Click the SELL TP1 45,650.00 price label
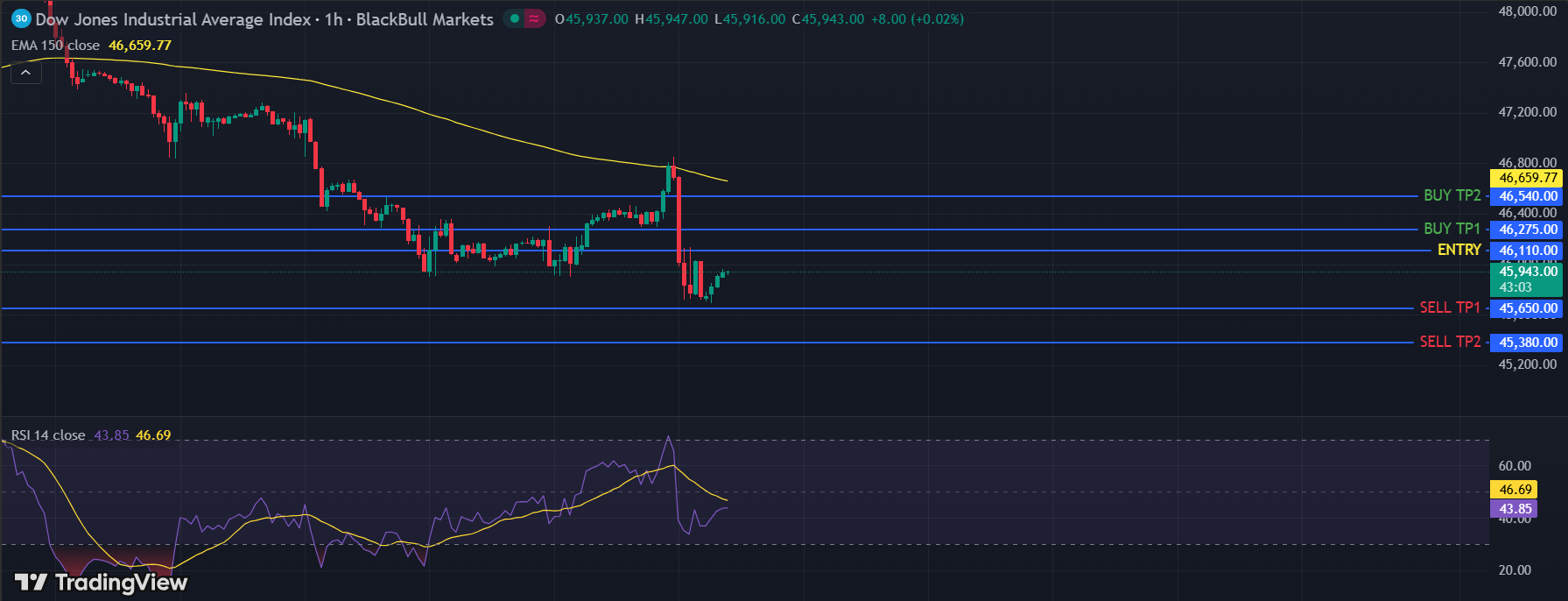This screenshot has width=1568, height=601. (x=1528, y=308)
